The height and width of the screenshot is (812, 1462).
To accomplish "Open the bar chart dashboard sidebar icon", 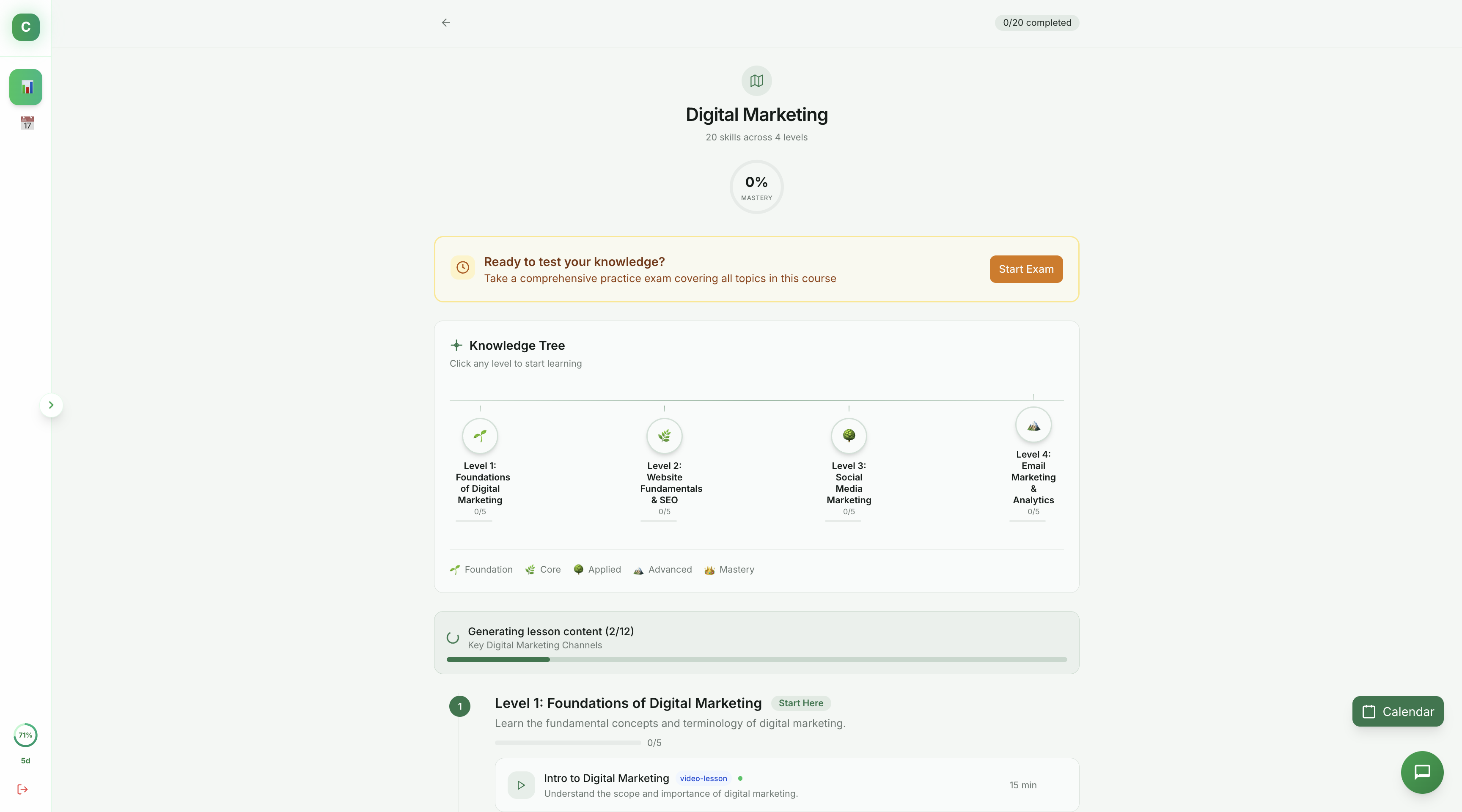I will tap(26, 88).
